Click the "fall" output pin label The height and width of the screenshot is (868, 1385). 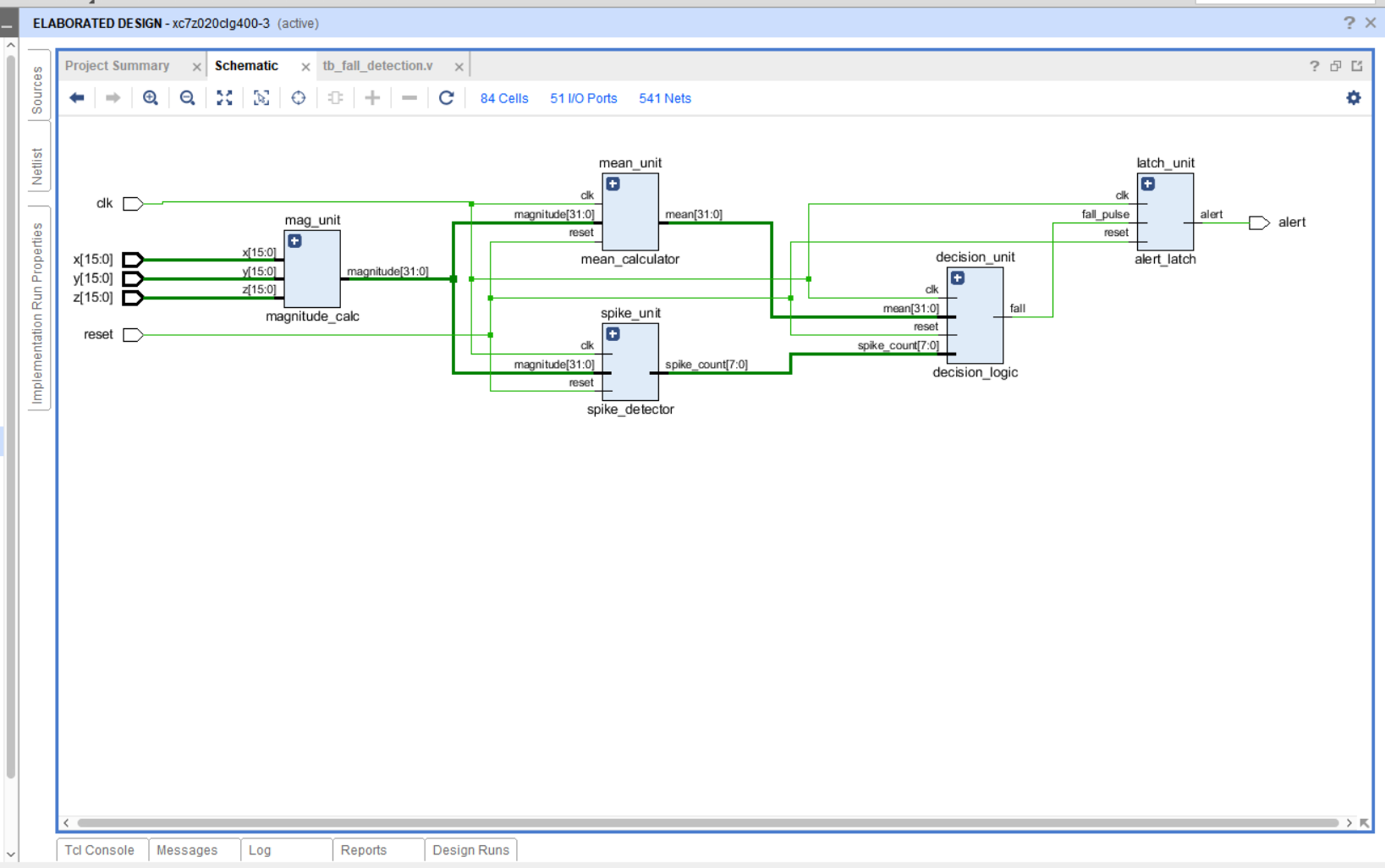point(1018,309)
